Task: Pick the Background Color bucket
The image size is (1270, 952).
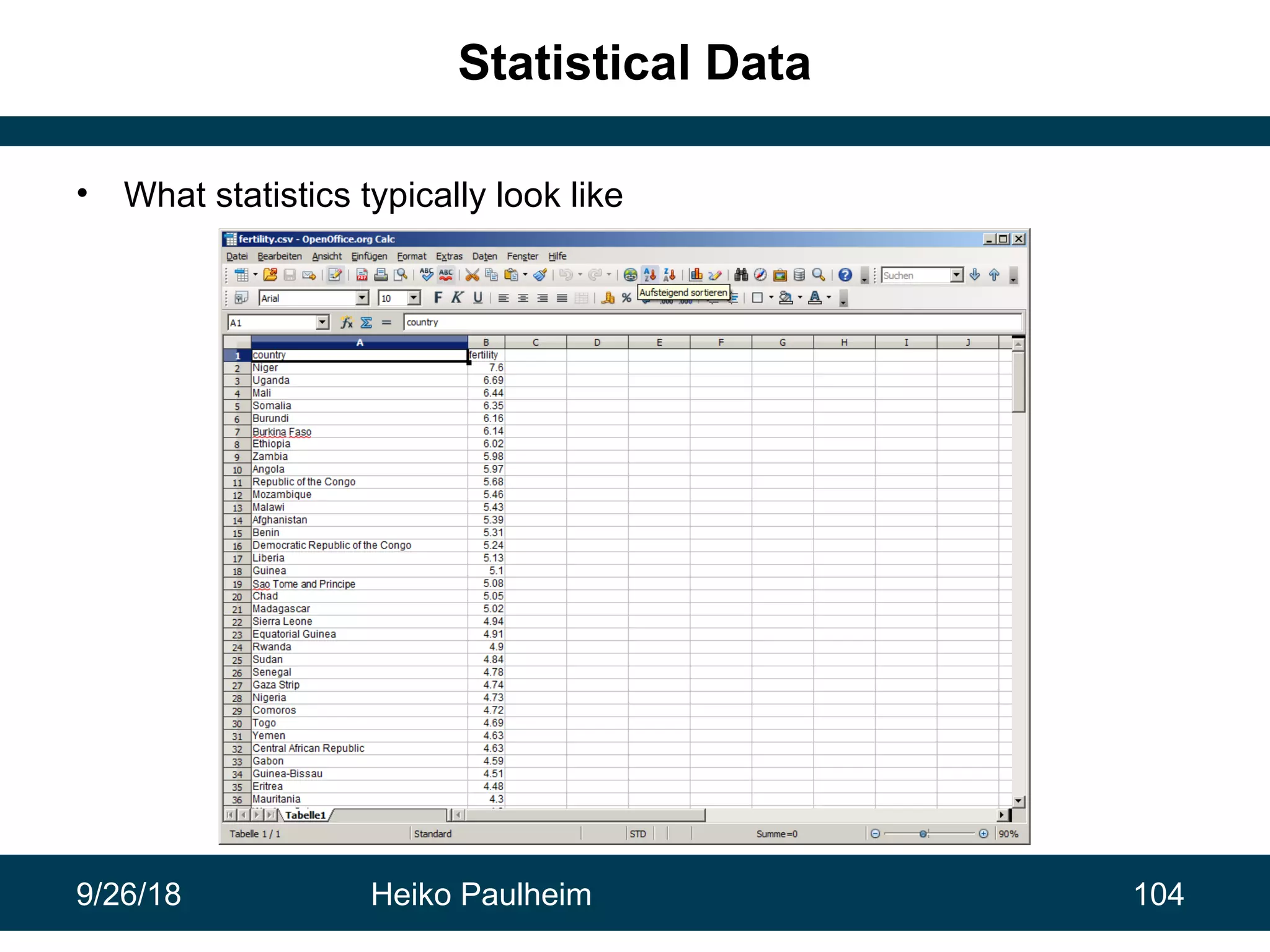Action: (x=786, y=298)
